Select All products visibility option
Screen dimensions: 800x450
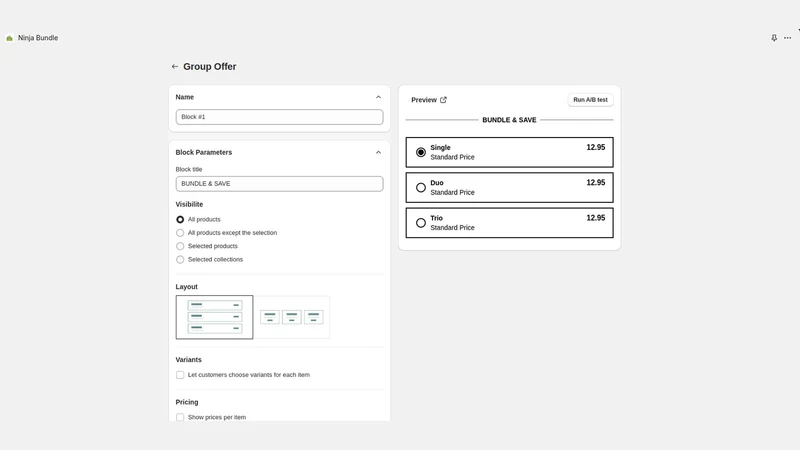click(x=180, y=219)
